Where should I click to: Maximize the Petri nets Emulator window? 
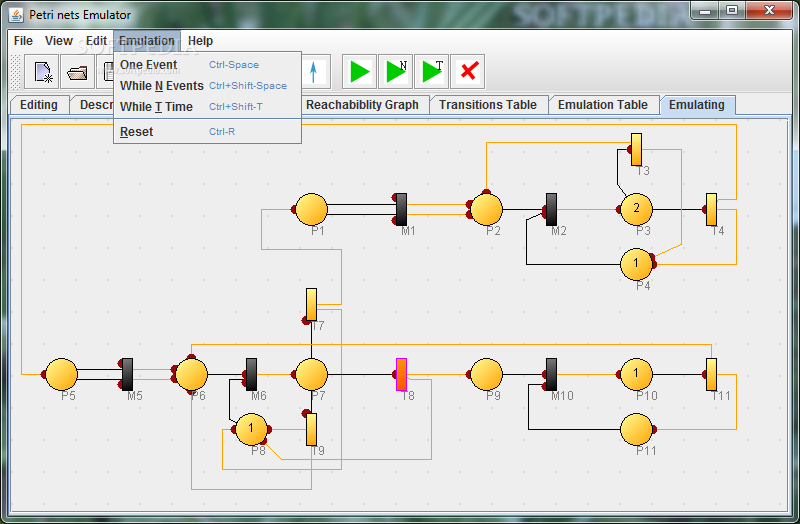(x=732, y=11)
